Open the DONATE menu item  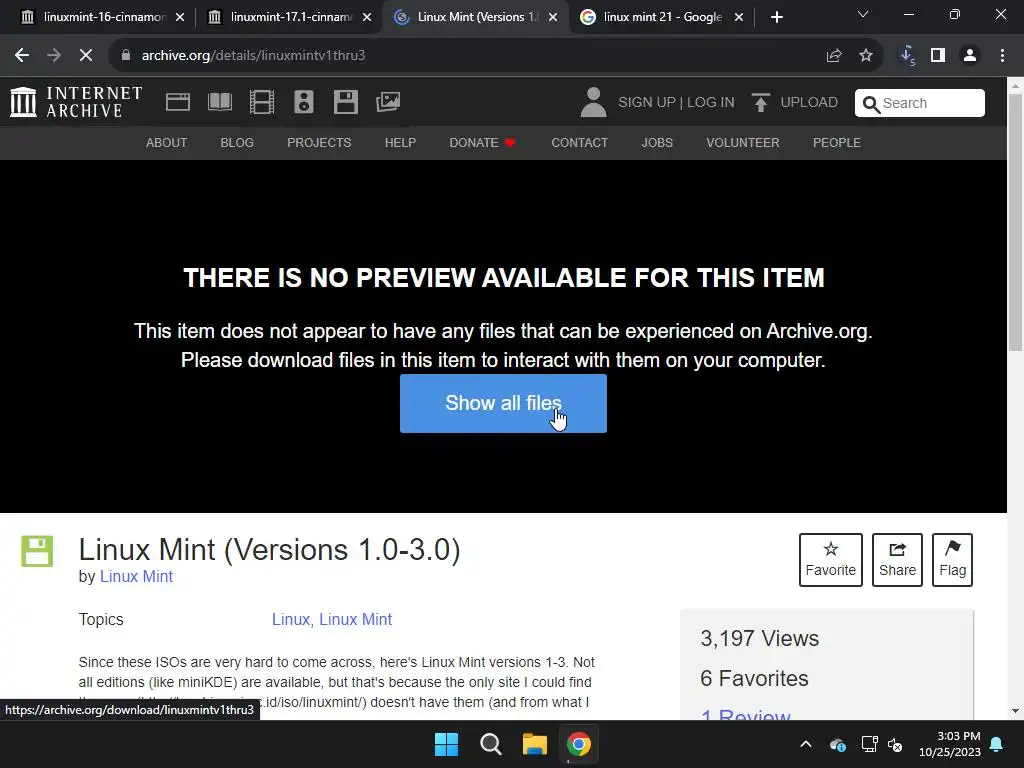[x=483, y=142]
